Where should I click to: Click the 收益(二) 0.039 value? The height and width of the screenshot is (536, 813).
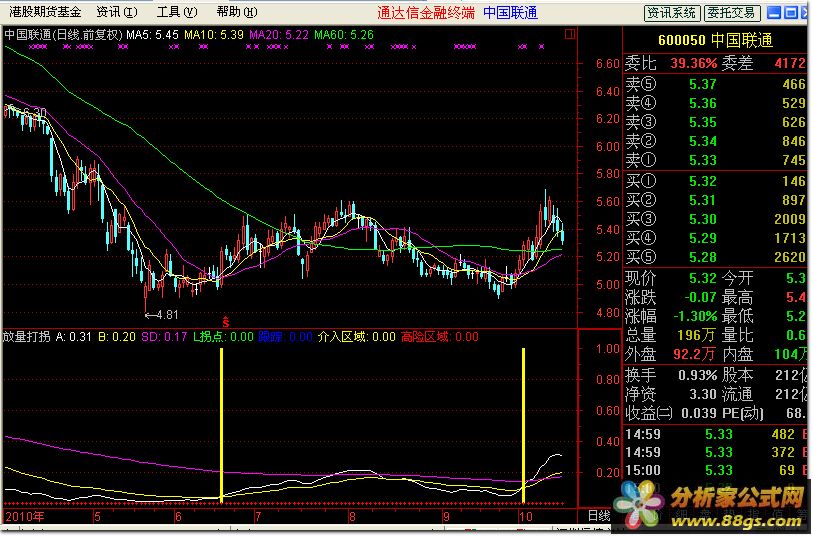699,414
